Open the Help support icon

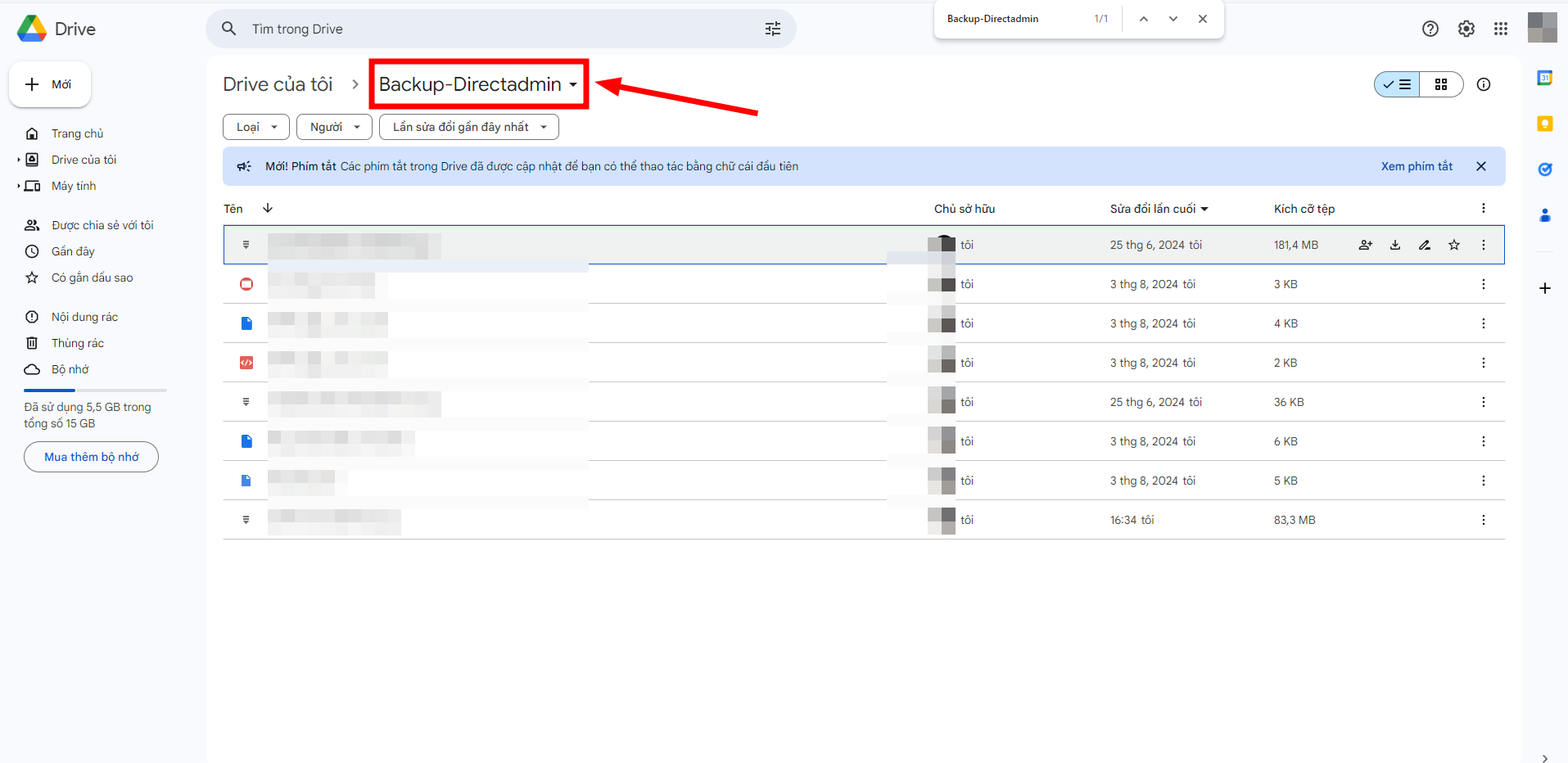(x=1430, y=29)
